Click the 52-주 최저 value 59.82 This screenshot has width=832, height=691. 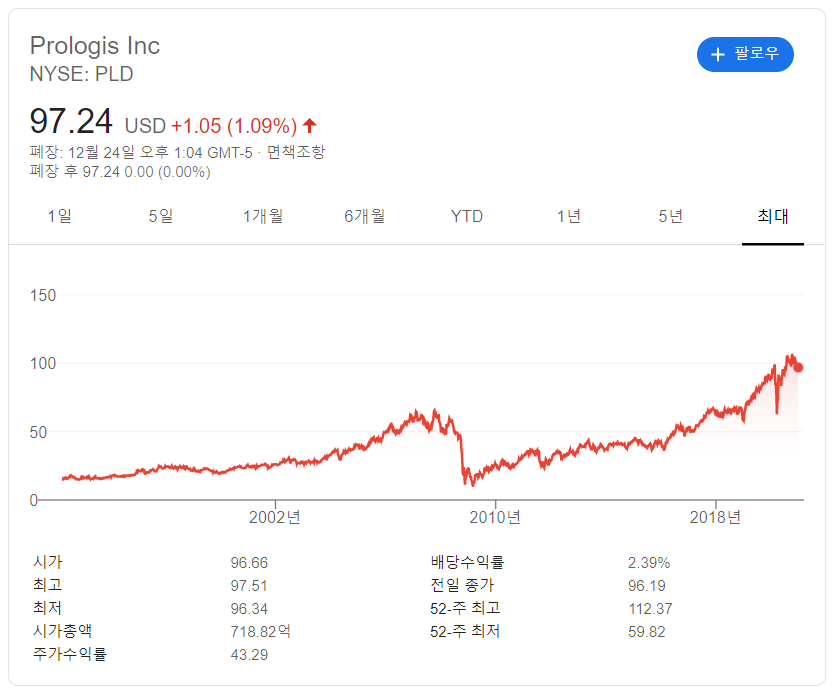point(647,632)
